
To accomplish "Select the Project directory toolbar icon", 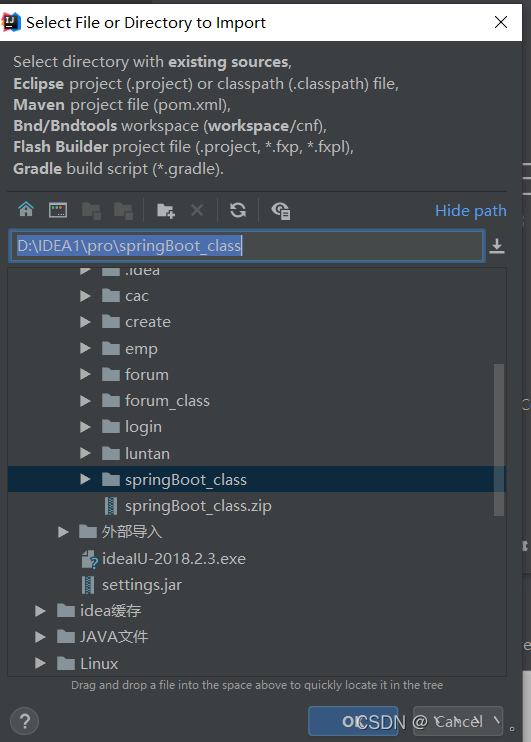I will (91, 211).
